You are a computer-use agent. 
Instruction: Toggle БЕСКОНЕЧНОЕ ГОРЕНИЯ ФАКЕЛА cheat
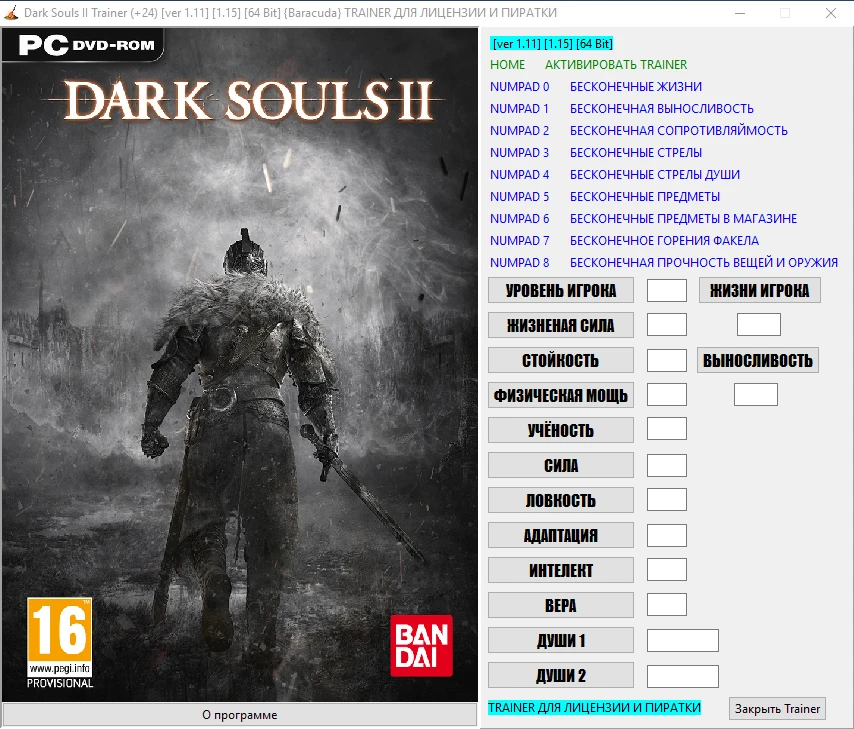pyautogui.click(x=665, y=240)
